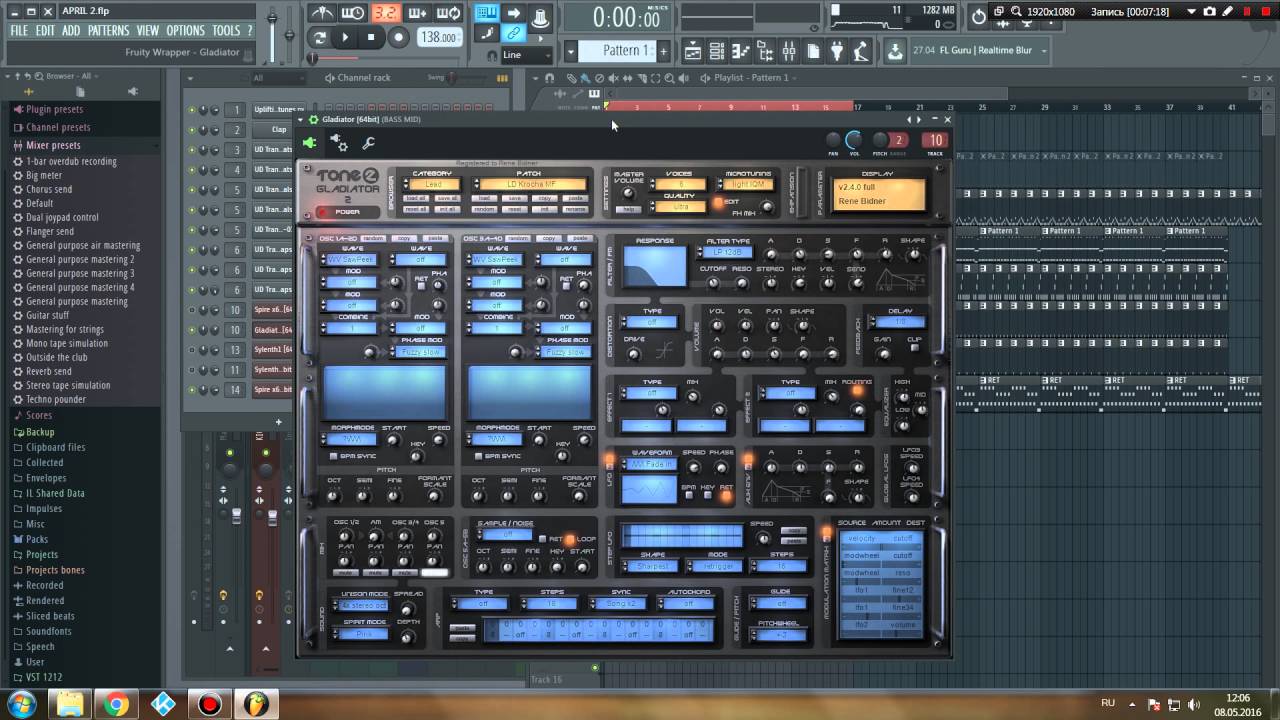The image size is (1280, 720).
Task: Open the OPTIONS menu
Action: click(x=185, y=31)
